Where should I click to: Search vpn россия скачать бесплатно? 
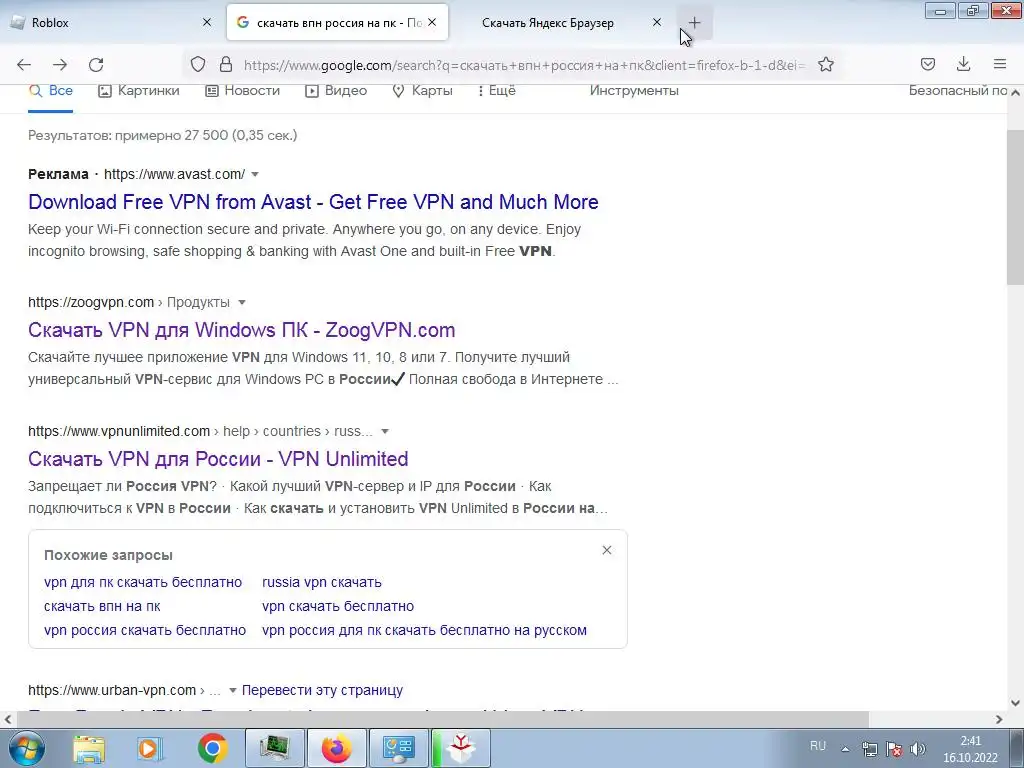point(145,630)
